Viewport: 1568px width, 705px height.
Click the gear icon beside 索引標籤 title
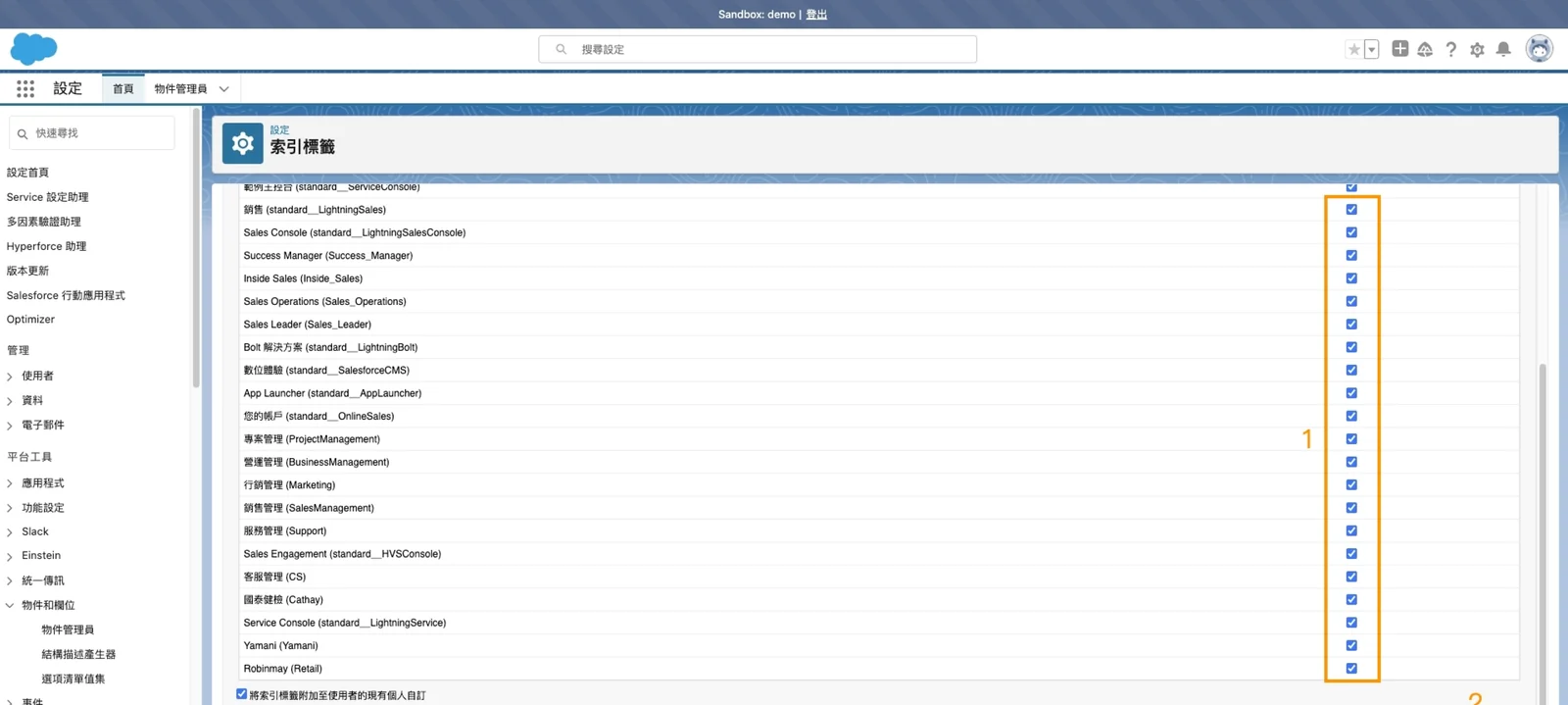coord(242,143)
